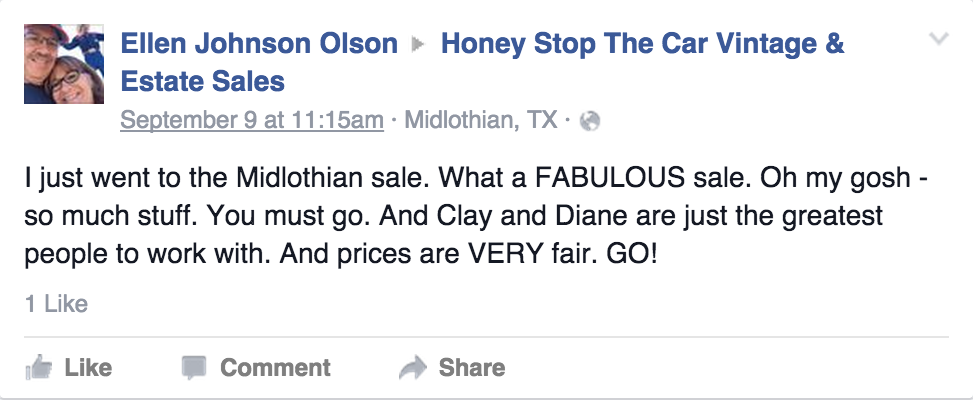Visit Ellen Johnson Olson's profile name link

pyautogui.click(x=258, y=44)
